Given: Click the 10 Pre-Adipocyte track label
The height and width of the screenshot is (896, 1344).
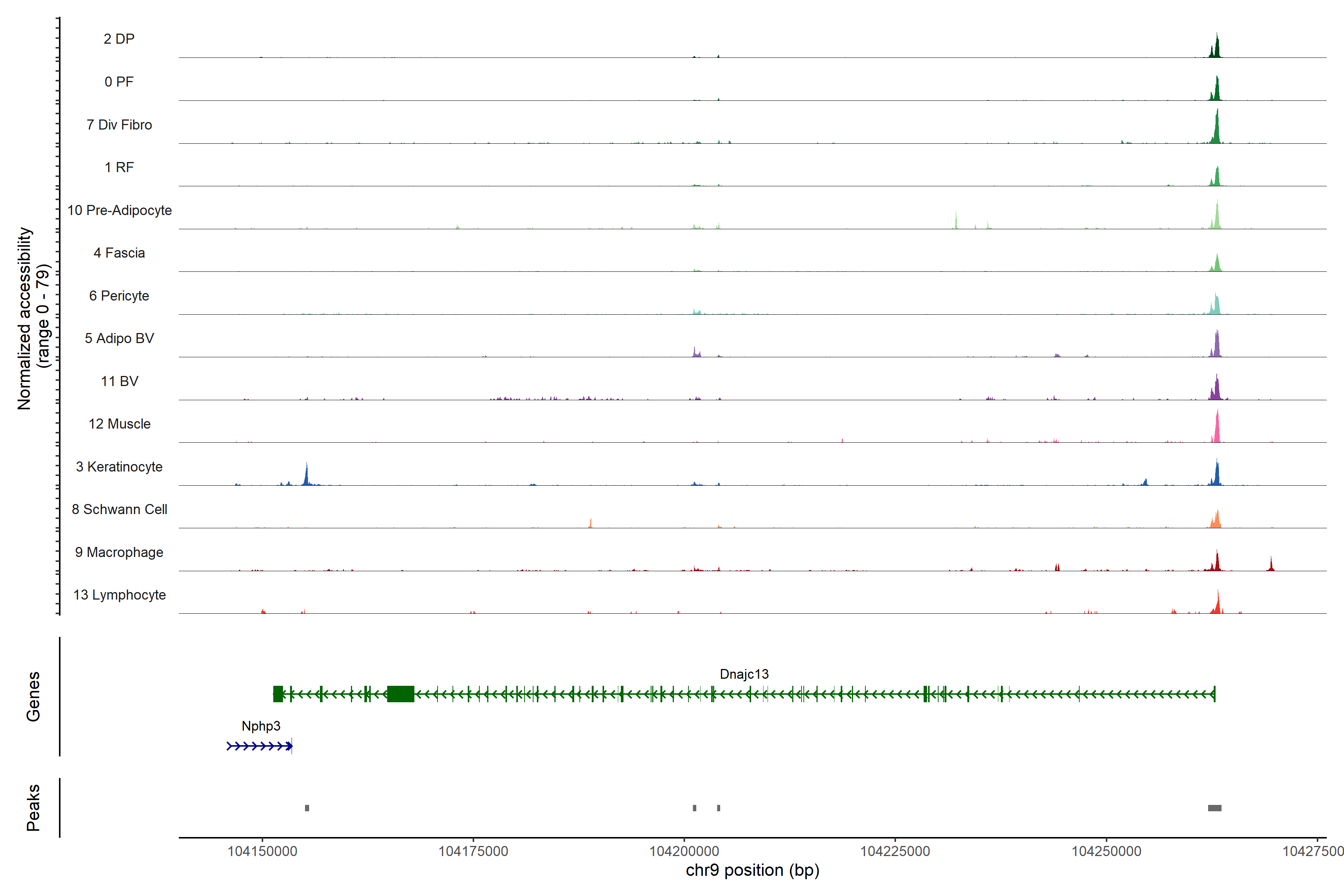Looking at the screenshot, I should point(119,210).
